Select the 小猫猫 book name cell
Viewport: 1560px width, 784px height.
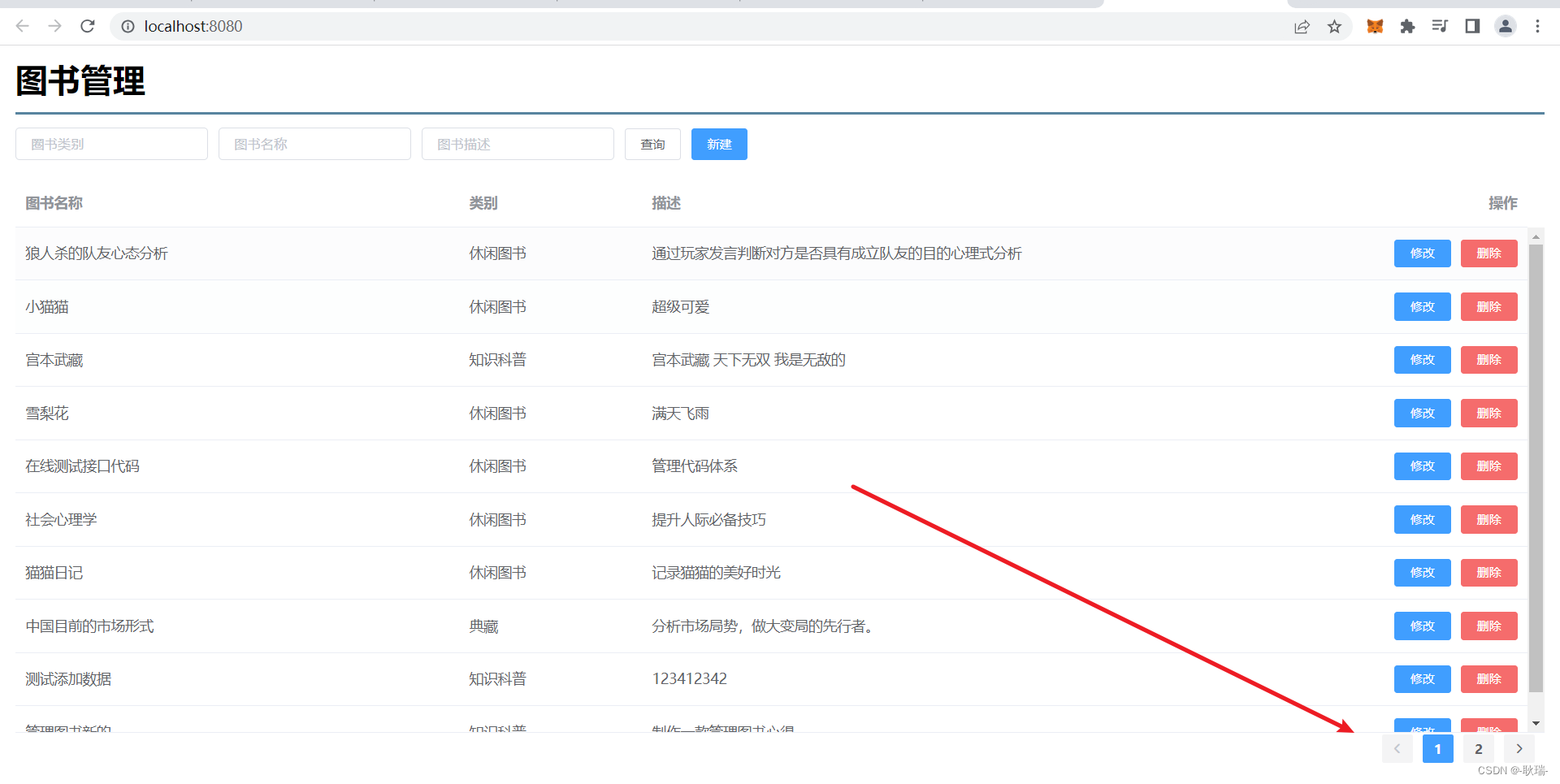coord(47,307)
